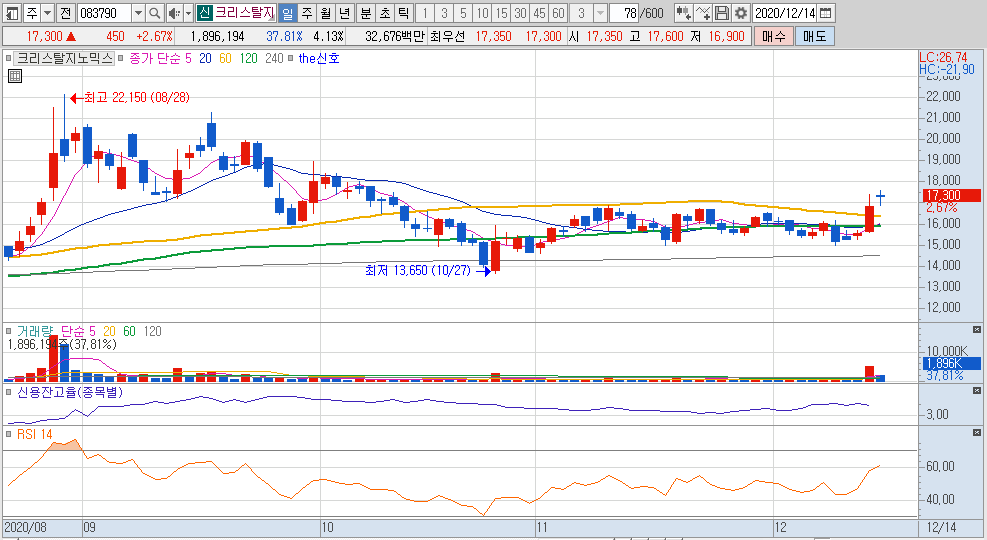Screen dimensions: 987x540
Task: Select minute (분) chart period
Action: tap(366, 13)
